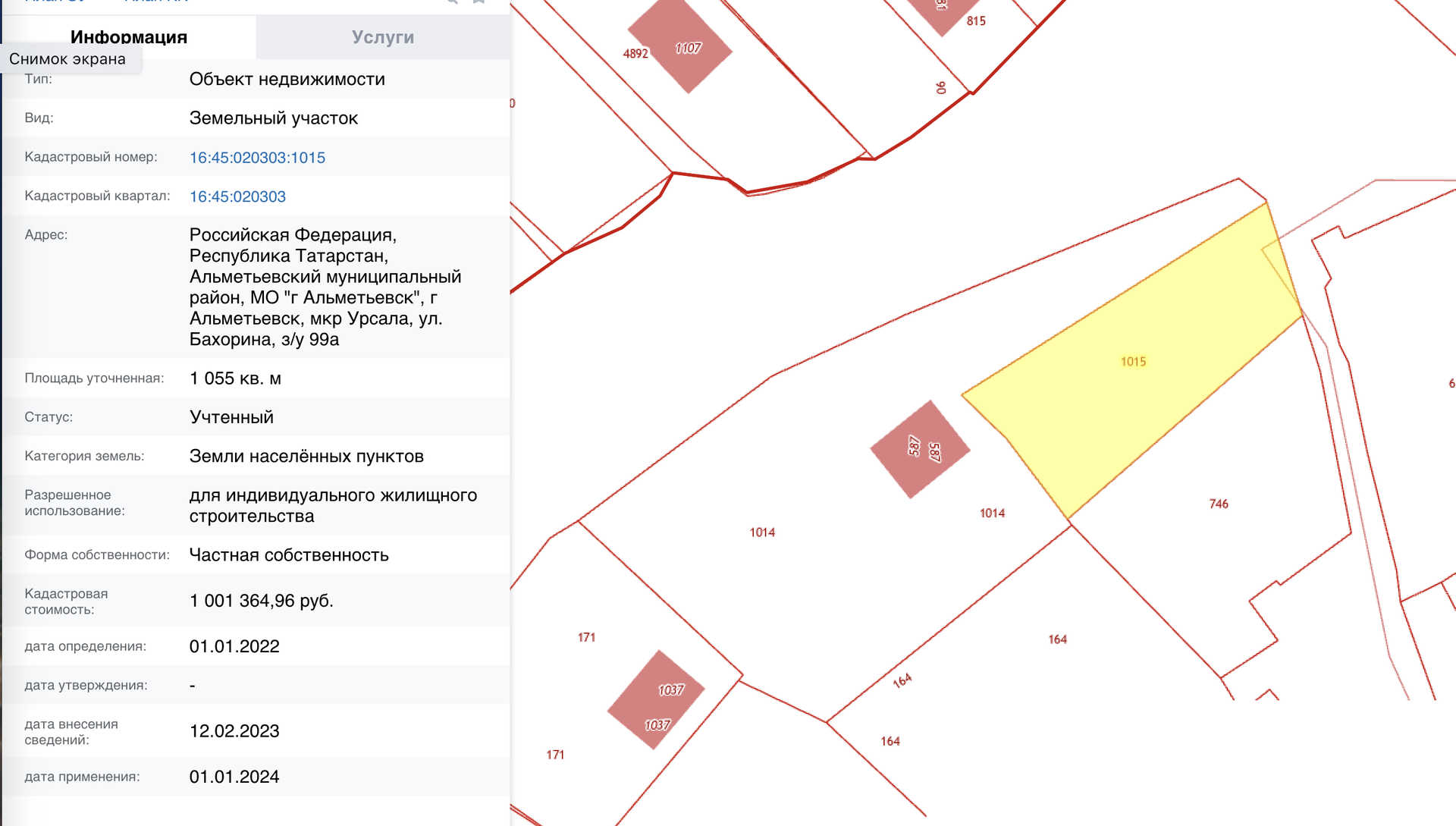The image size is (1456, 826).
Task: Click the 4892 label on map
Action: tap(635, 54)
